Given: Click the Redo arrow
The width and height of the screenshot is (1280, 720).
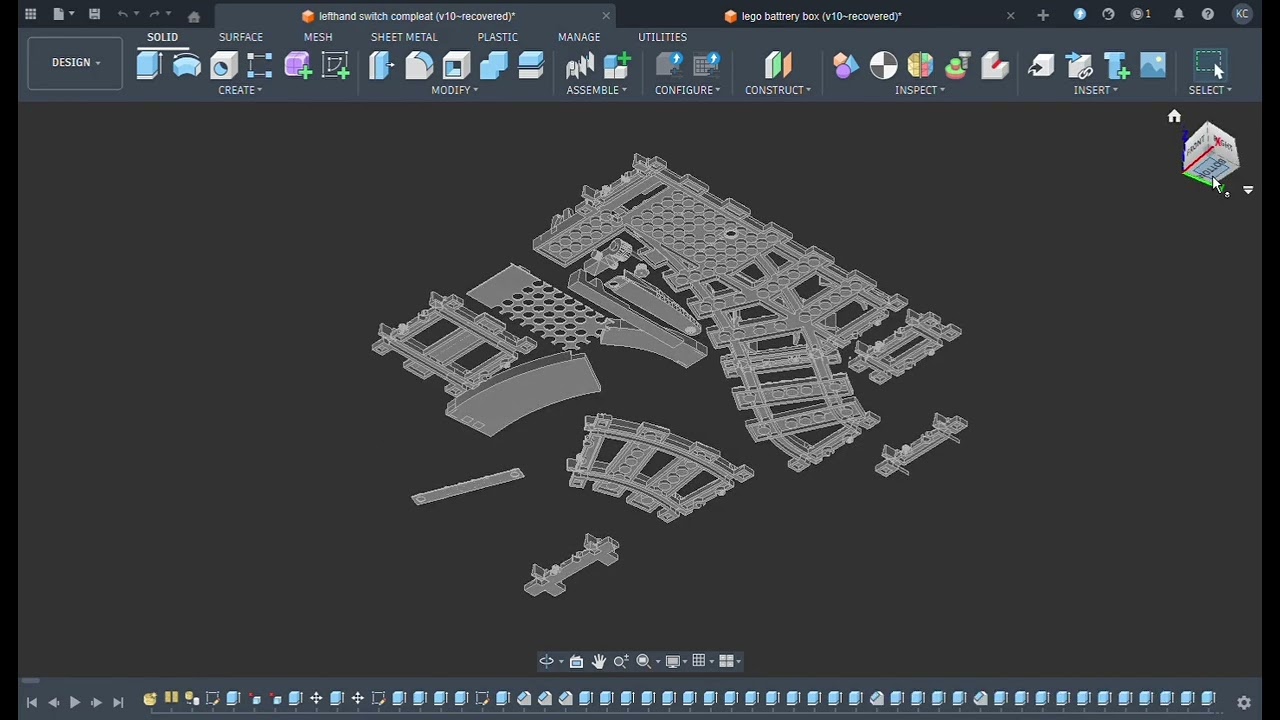Looking at the screenshot, I should tap(154, 14).
